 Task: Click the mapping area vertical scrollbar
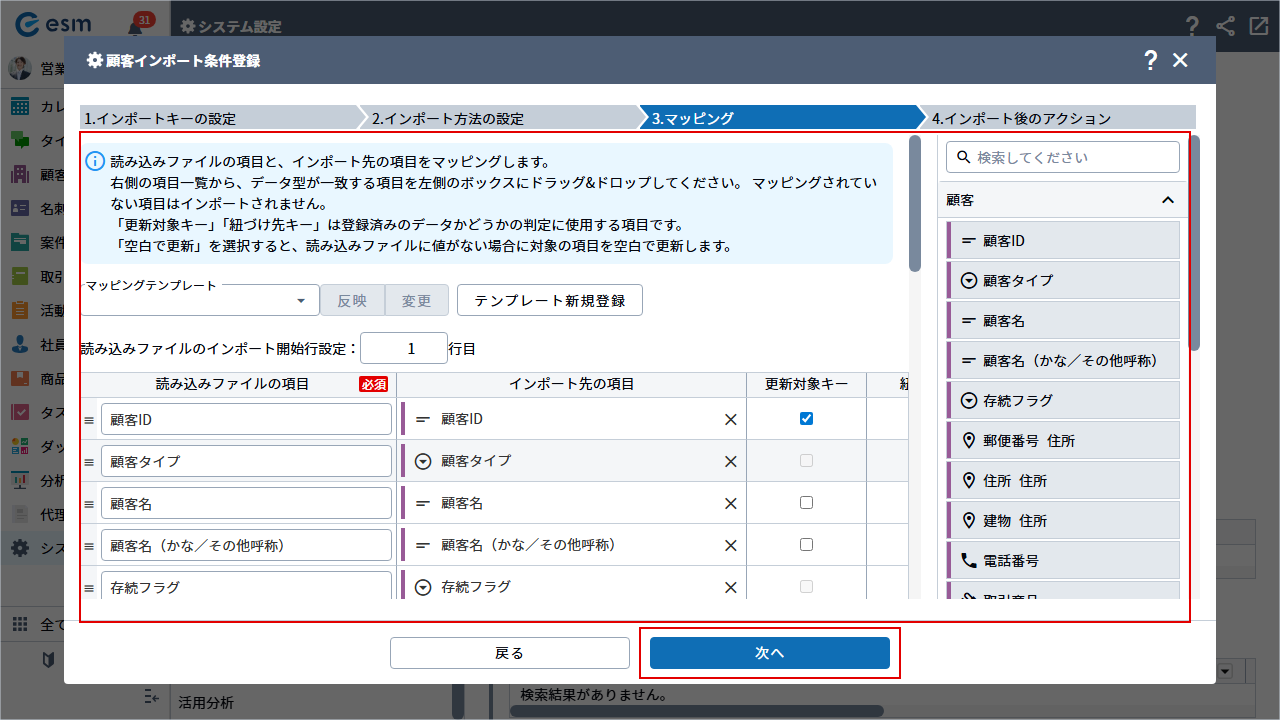(914, 205)
